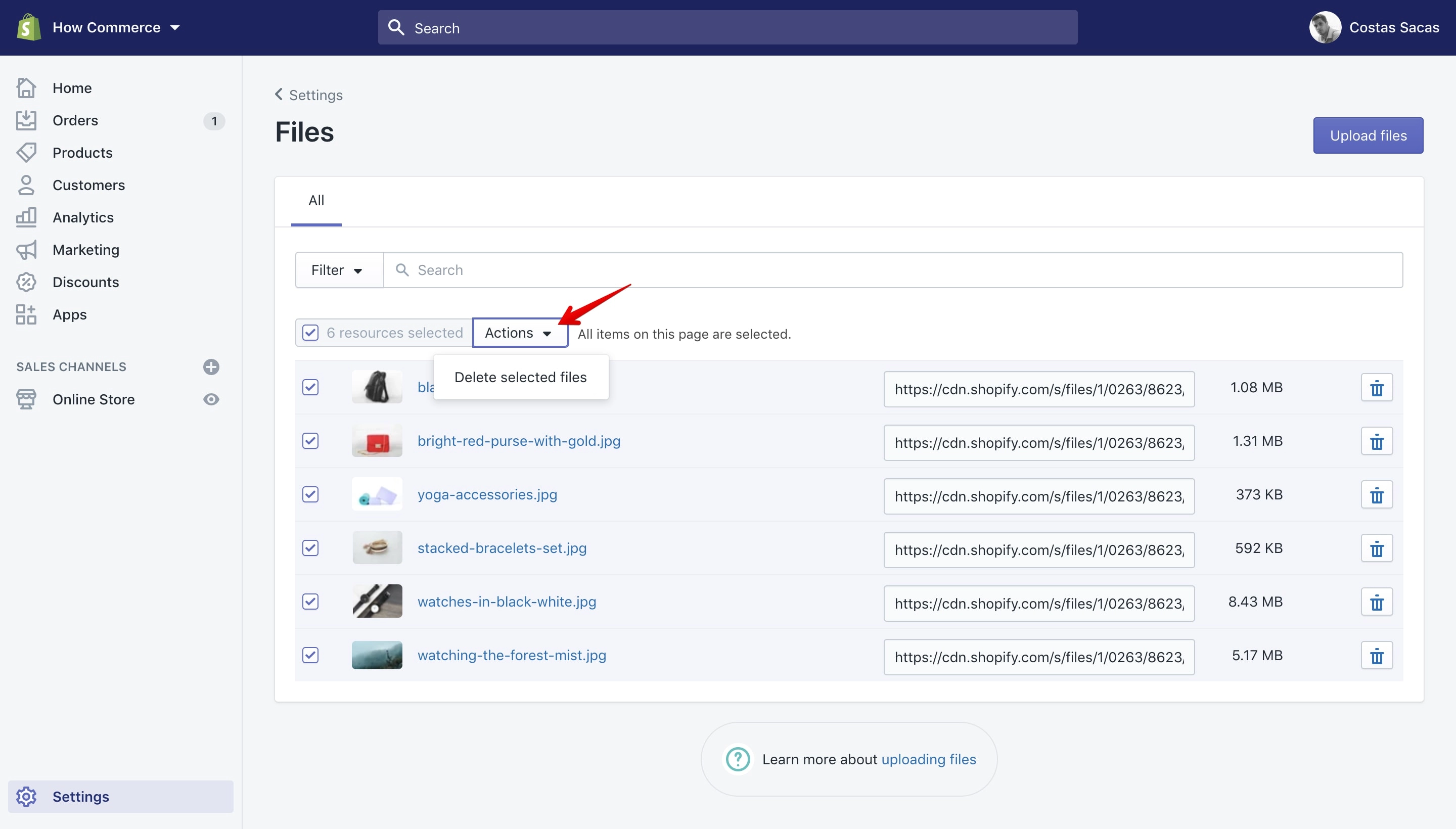Click the Orders inbox icon
This screenshot has width=1456, height=829.
point(26,120)
